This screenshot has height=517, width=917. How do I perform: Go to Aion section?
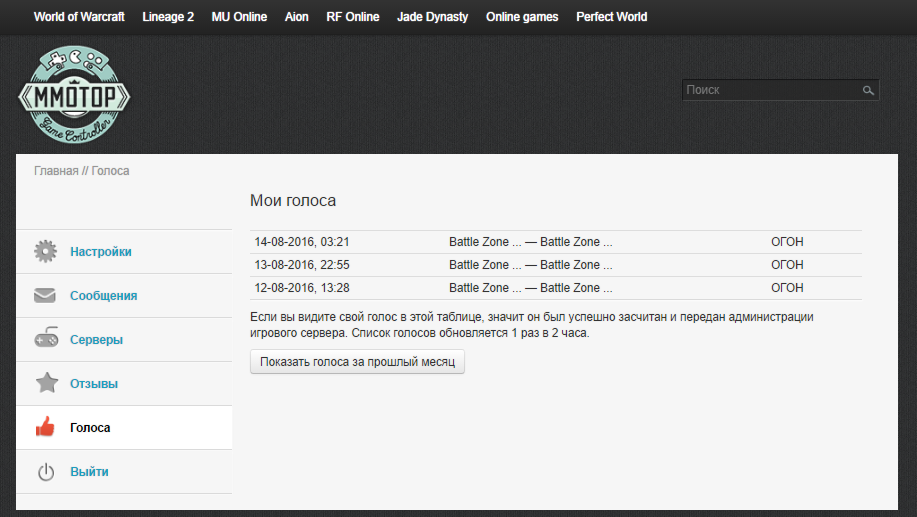coord(297,17)
